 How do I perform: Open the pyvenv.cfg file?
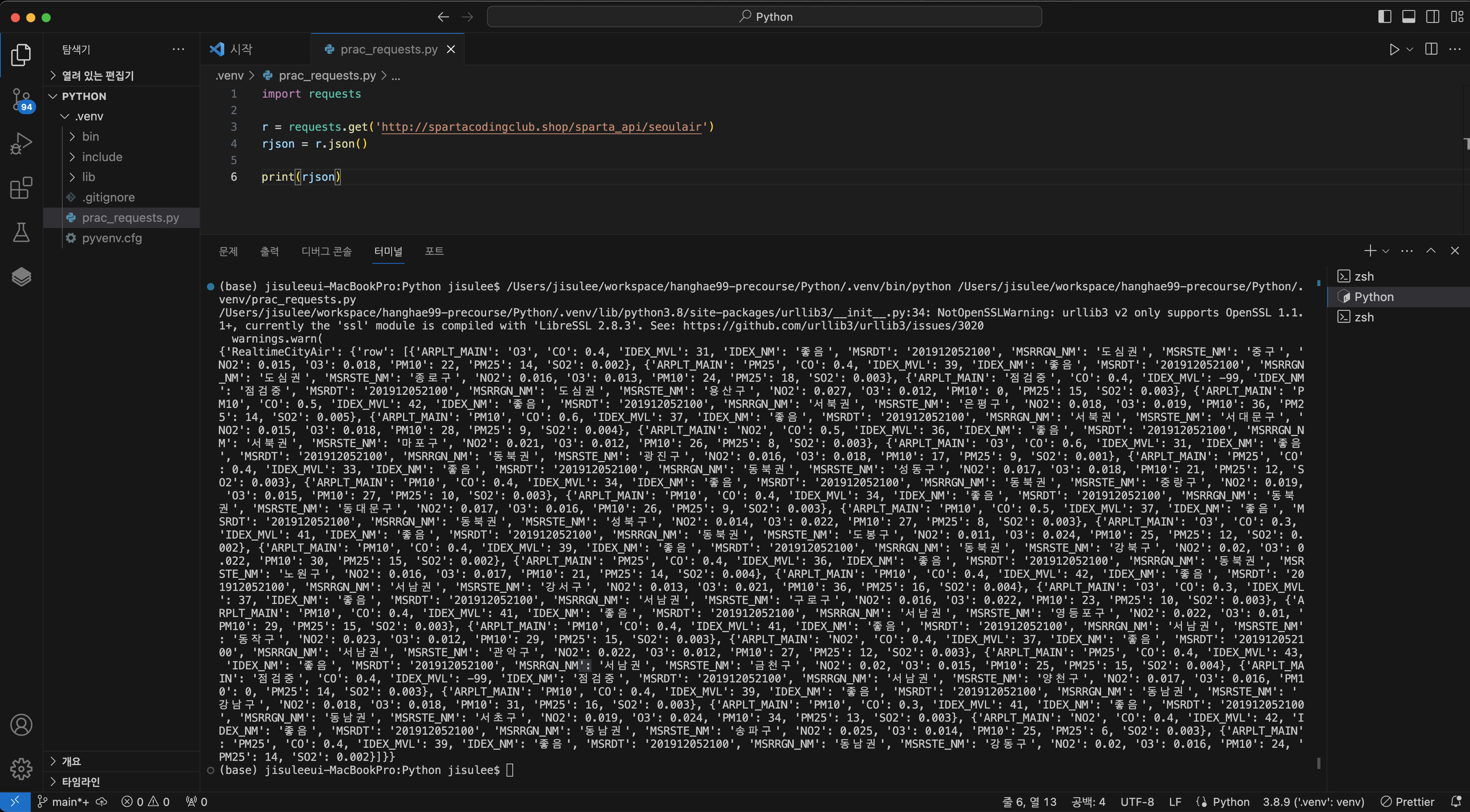click(x=122, y=238)
